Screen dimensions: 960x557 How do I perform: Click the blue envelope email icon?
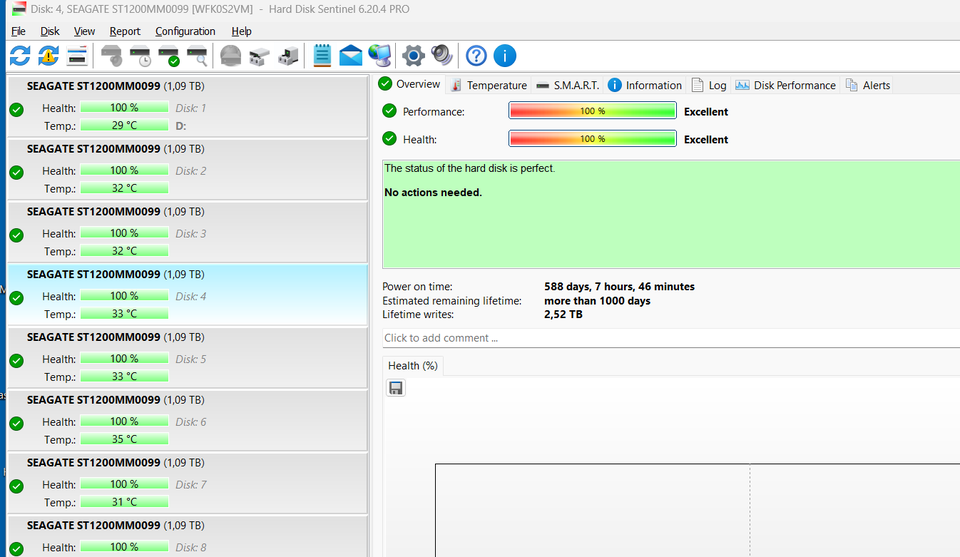point(351,56)
